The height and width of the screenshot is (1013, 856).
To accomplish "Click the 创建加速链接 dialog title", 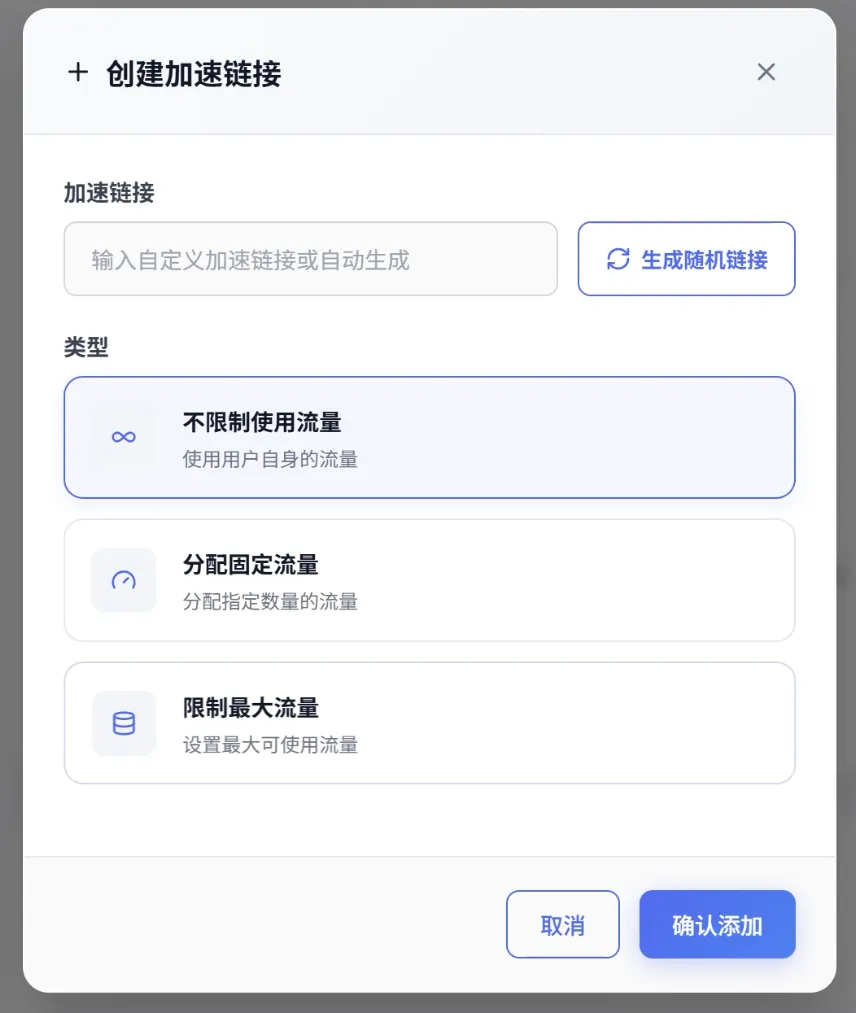I will 194,73.
